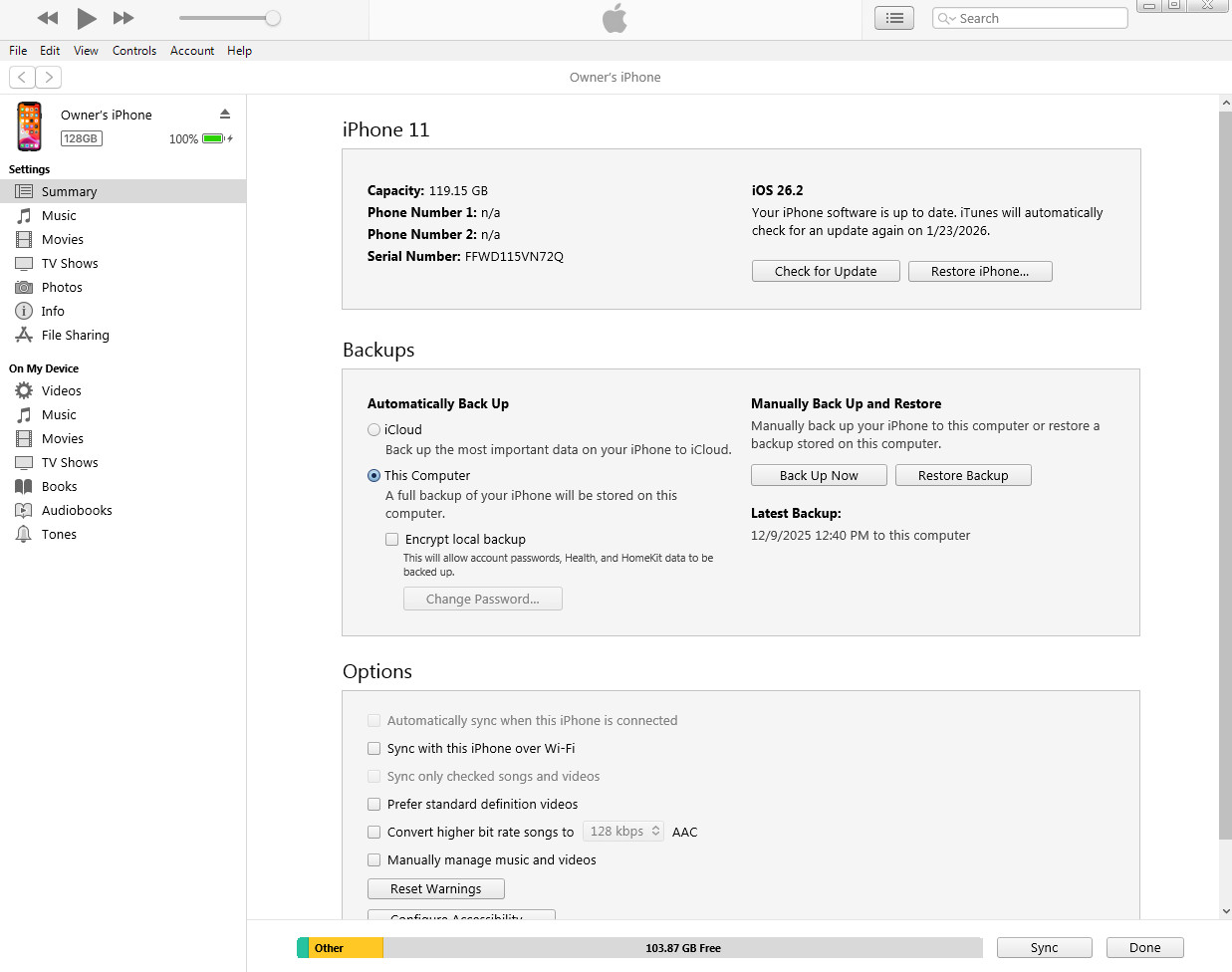Image resolution: width=1232 pixels, height=972 pixels.
Task: Click the Back Up Now button
Action: [x=819, y=475]
